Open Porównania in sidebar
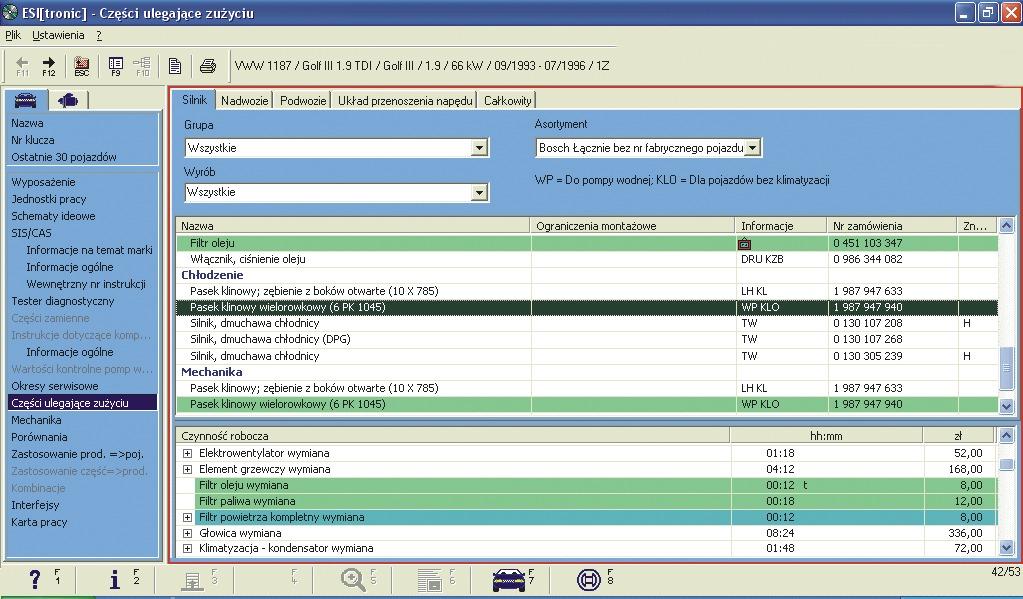The image size is (1023, 599). click(39, 437)
